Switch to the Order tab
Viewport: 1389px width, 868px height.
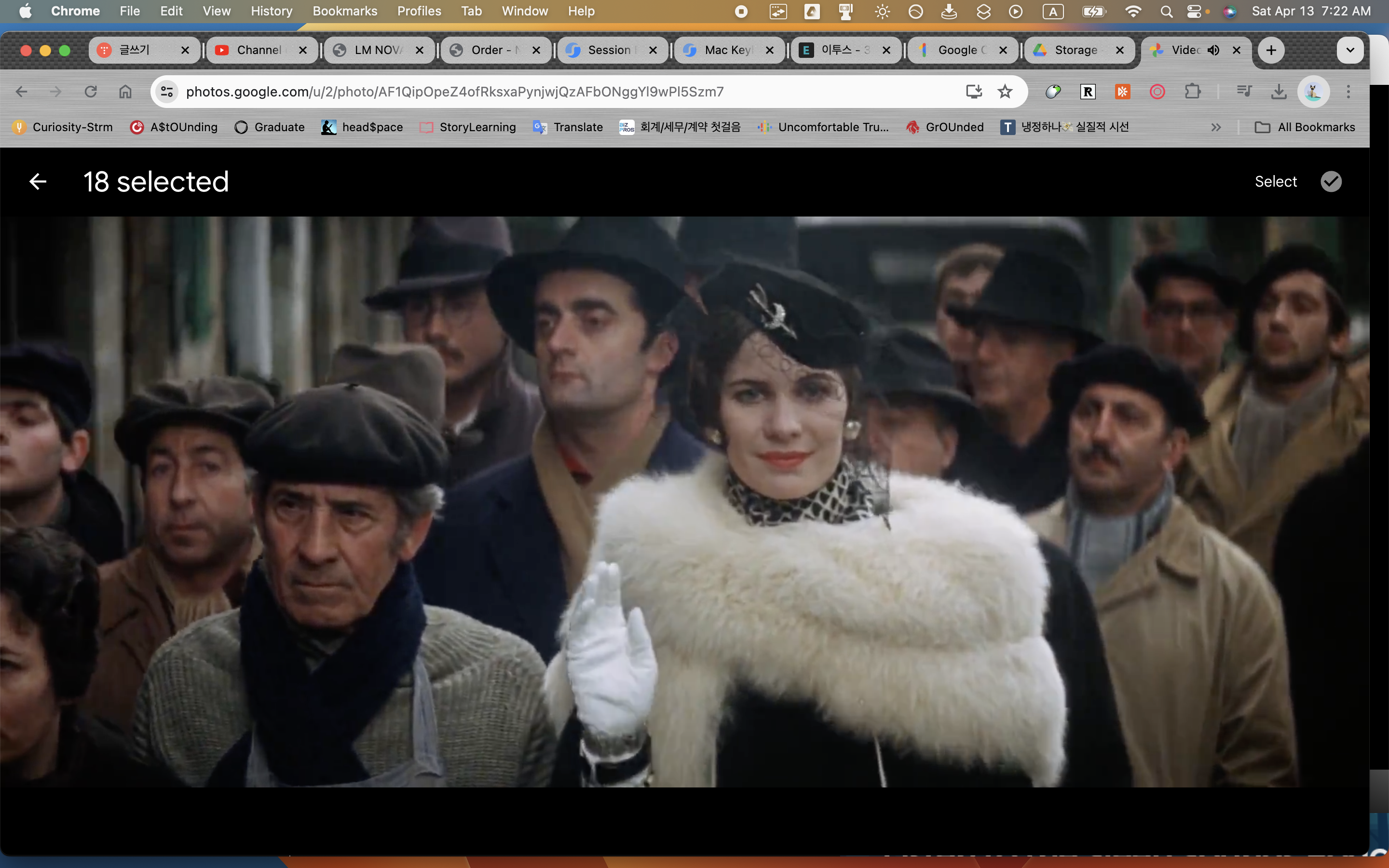(x=495, y=50)
